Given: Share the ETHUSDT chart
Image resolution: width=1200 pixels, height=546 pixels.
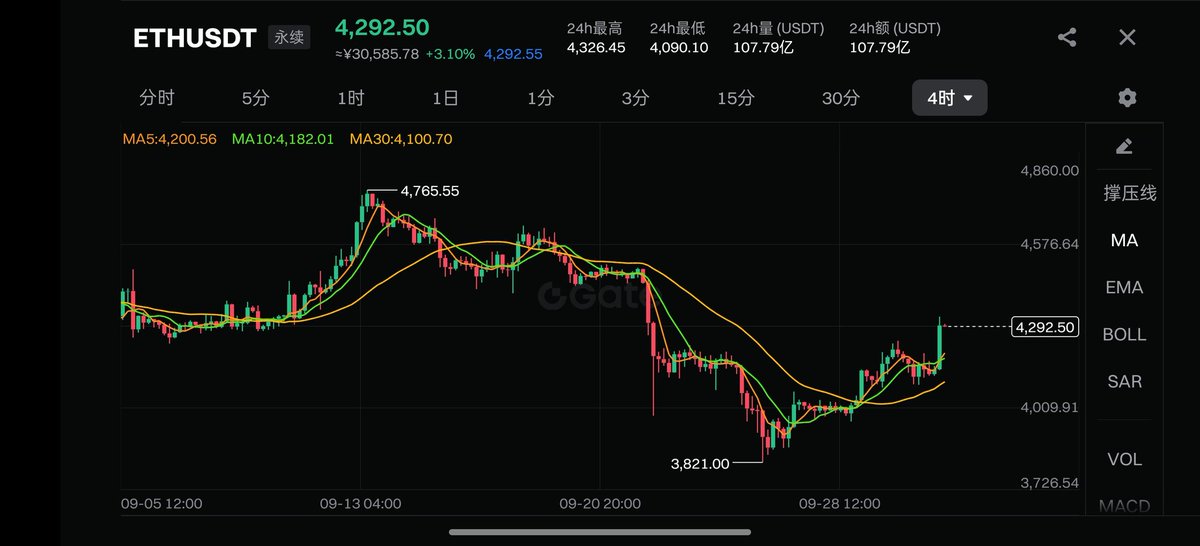Looking at the screenshot, I should click(x=1067, y=38).
